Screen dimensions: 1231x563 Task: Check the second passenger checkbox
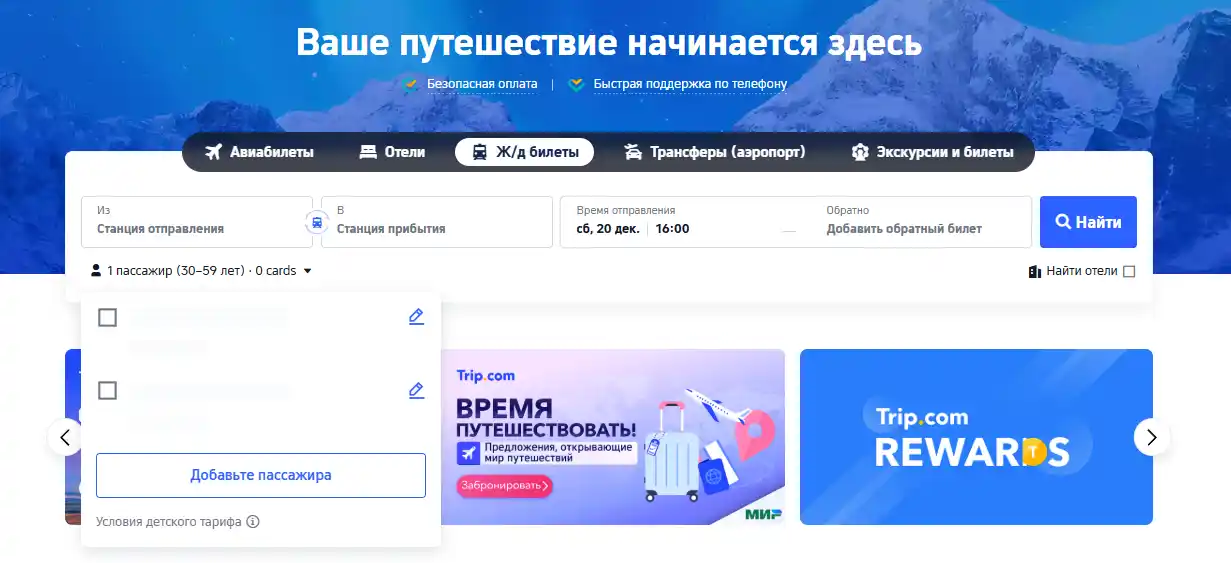(108, 390)
